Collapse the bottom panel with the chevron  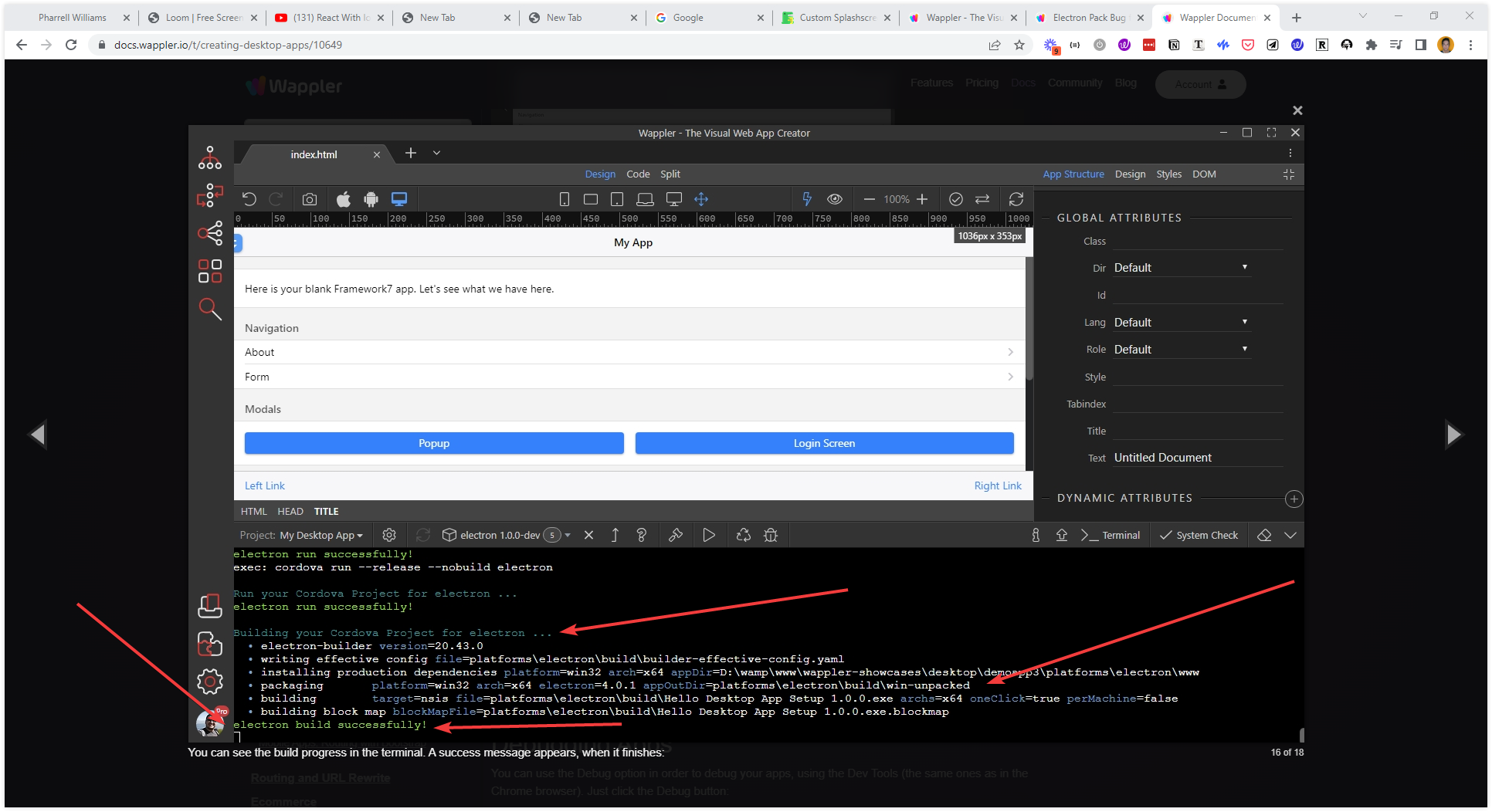[x=1290, y=535]
